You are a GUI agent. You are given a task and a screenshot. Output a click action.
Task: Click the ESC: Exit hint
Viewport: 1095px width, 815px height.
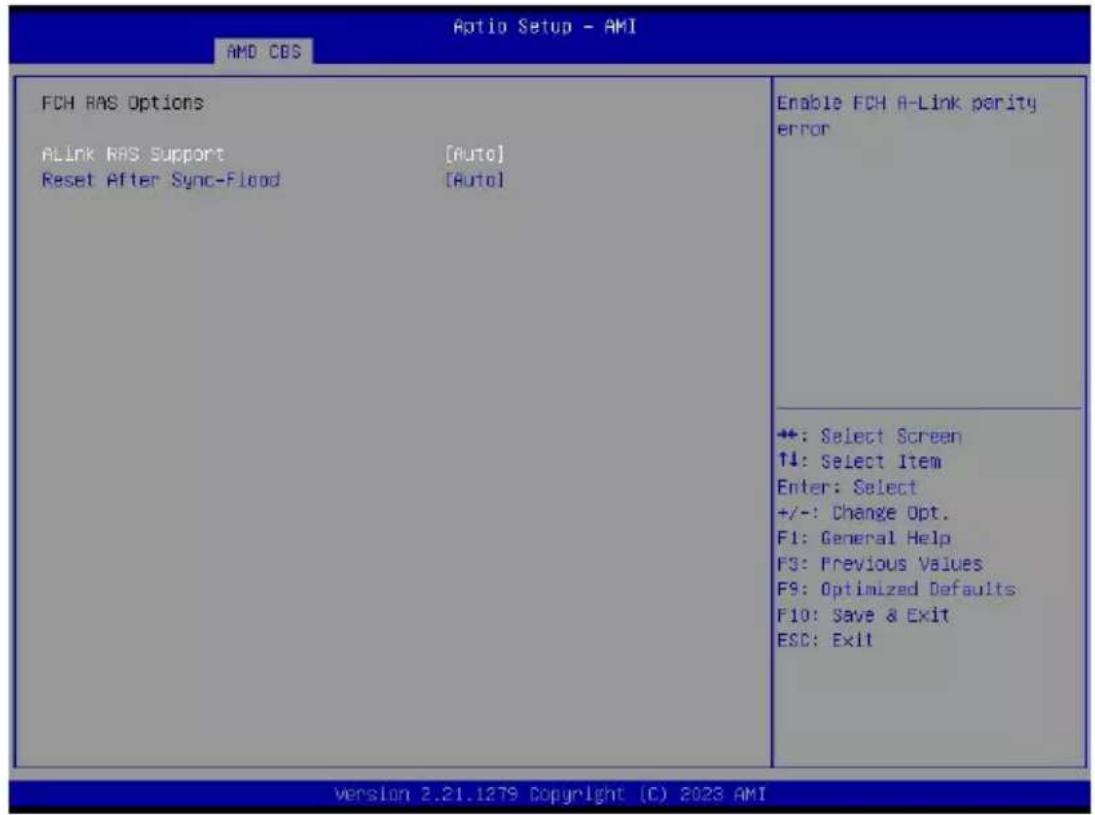(x=825, y=640)
